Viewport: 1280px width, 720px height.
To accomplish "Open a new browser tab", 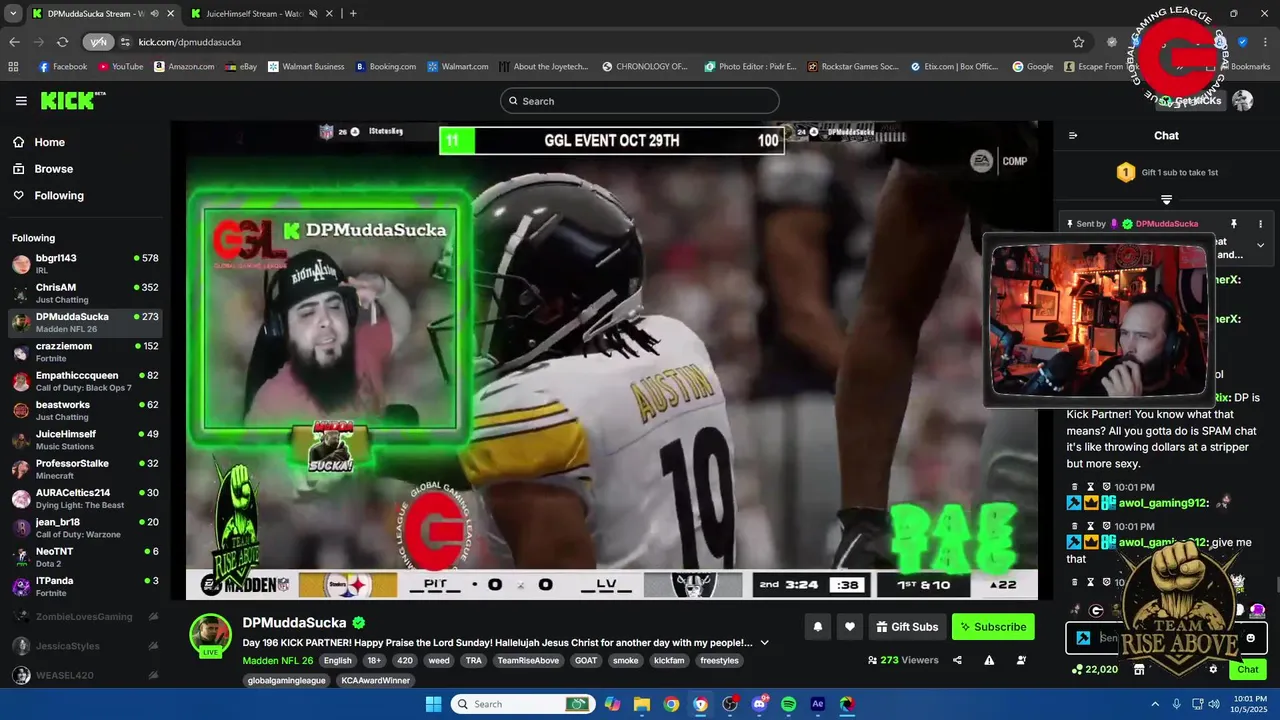I will point(353,14).
